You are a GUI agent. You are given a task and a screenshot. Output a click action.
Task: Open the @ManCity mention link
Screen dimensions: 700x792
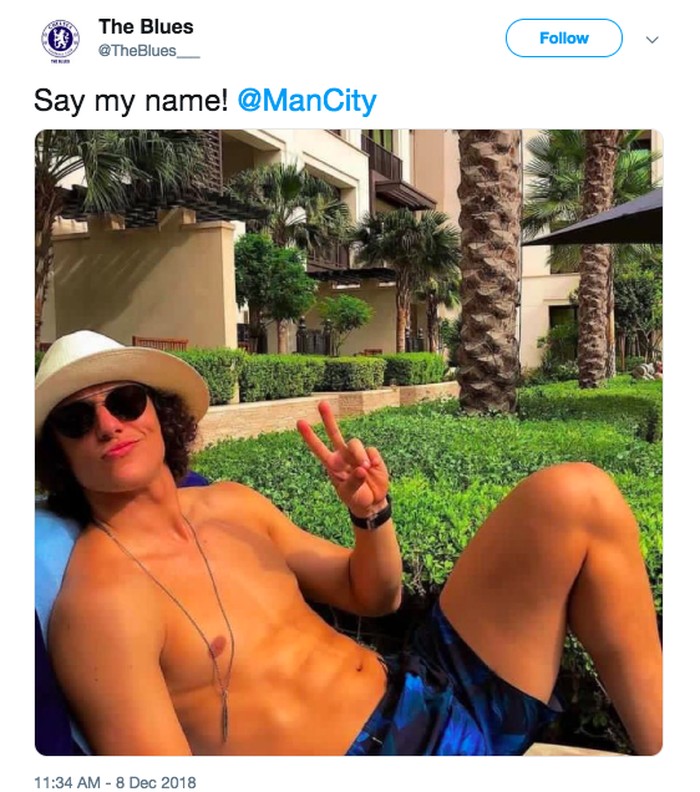(x=307, y=101)
